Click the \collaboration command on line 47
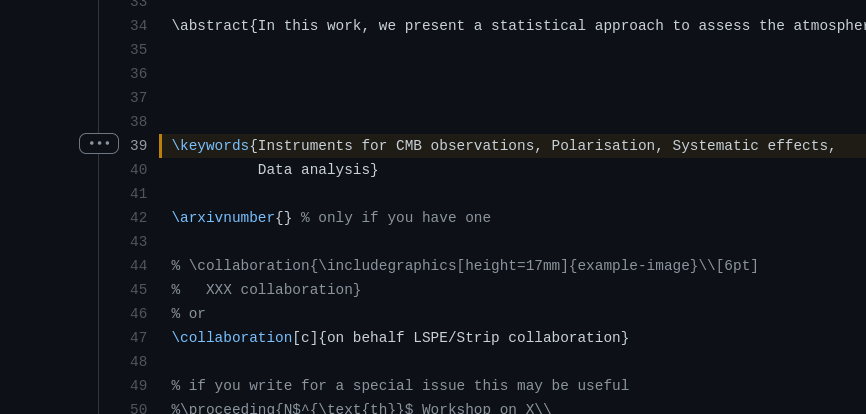 coord(232,338)
